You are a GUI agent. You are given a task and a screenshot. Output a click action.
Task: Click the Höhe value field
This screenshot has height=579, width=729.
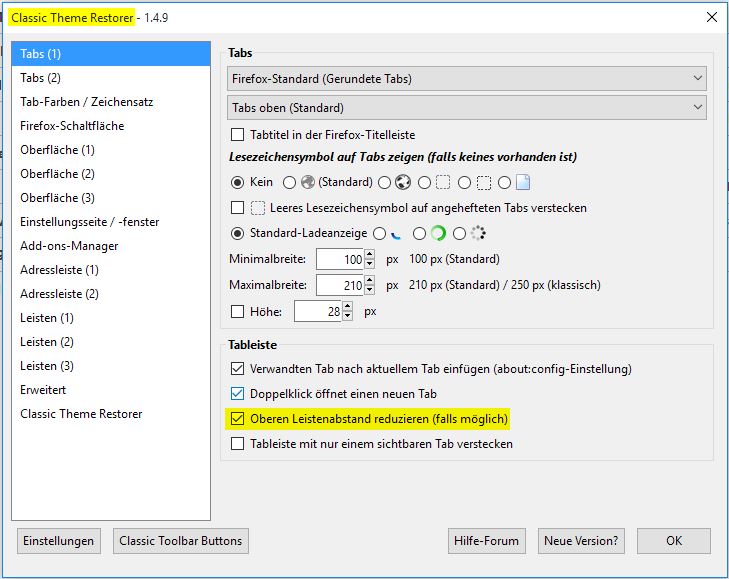pyautogui.click(x=318, y=311)
